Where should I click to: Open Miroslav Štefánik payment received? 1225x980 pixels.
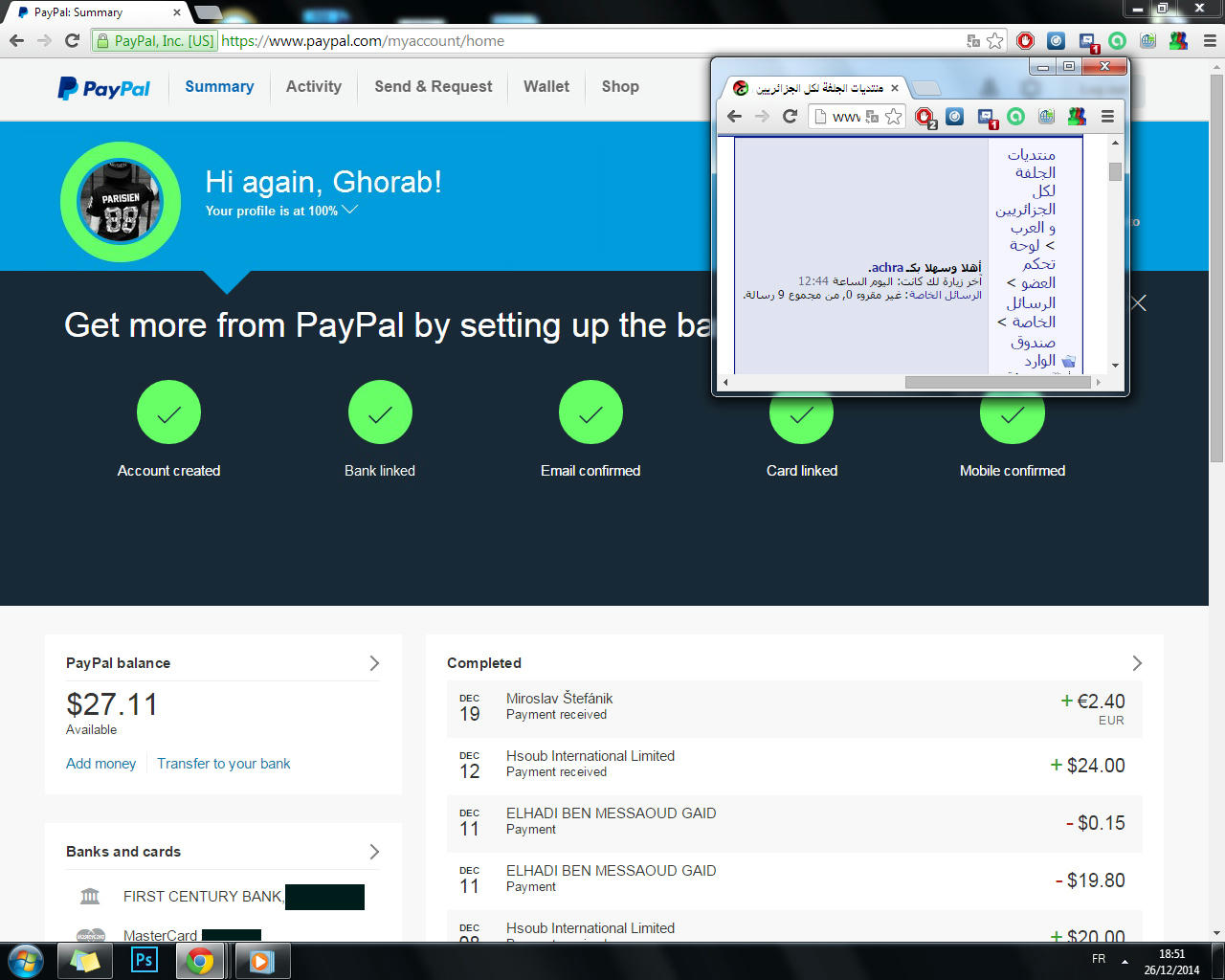[x=794, y=709]
